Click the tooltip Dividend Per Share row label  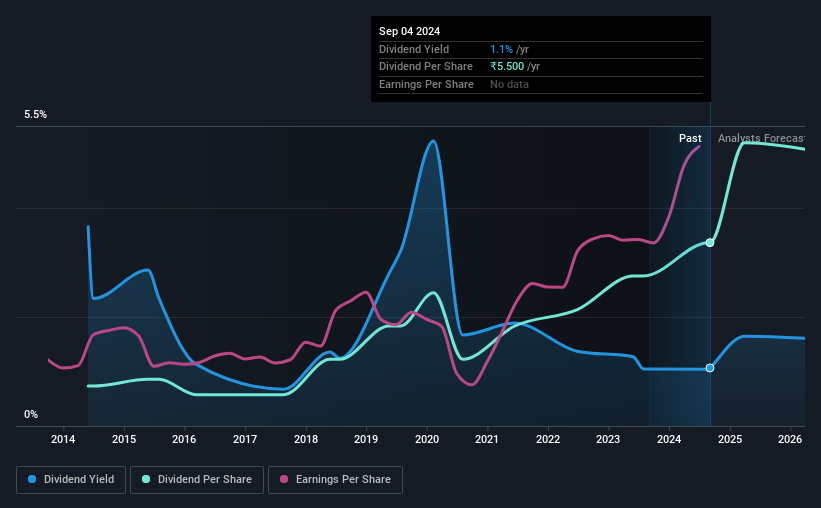coord(426,67)
